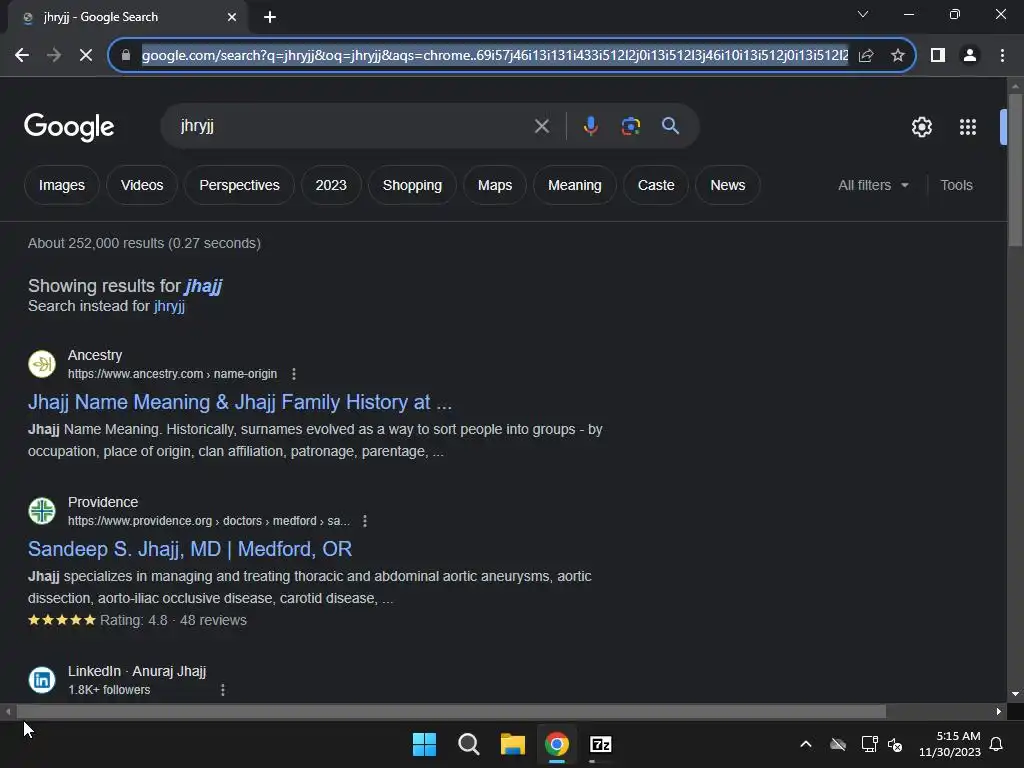Submit search with magnifier icon
1024x768 pixels.
click(670, 126)
